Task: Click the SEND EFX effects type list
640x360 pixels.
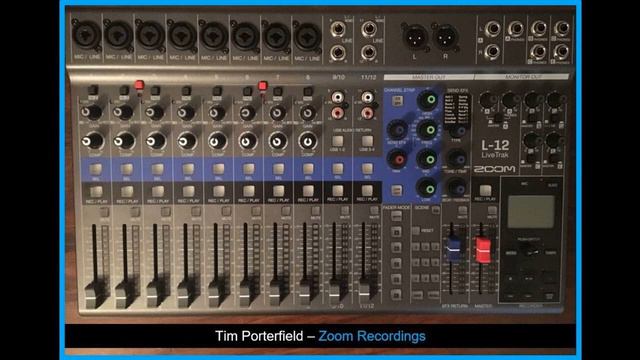Action: pos(457,109)
